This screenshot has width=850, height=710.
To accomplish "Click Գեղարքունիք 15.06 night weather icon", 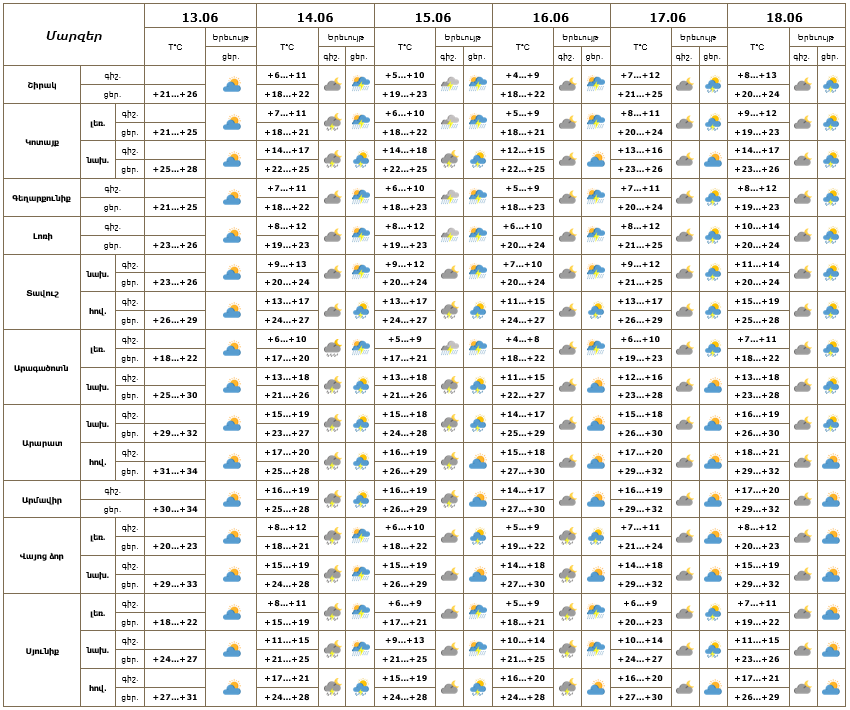I will click(x=450, y=198).
